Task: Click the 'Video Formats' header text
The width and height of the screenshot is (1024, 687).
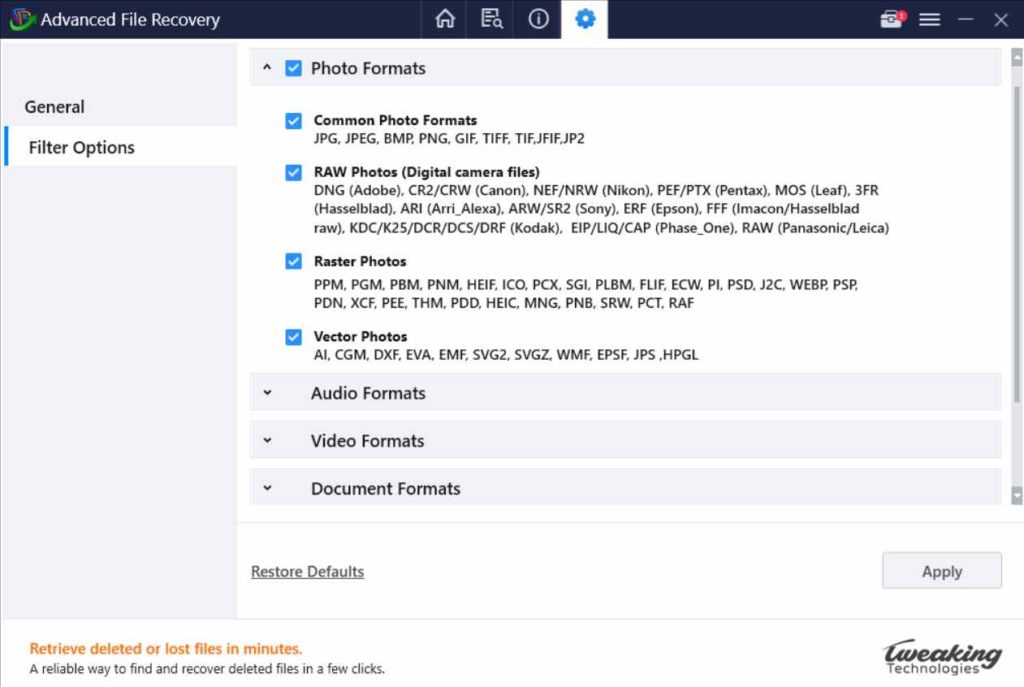Action: [368, 441]
